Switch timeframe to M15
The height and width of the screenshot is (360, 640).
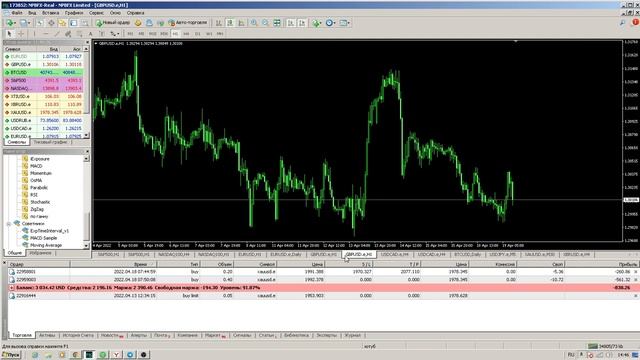coord(153,33)
